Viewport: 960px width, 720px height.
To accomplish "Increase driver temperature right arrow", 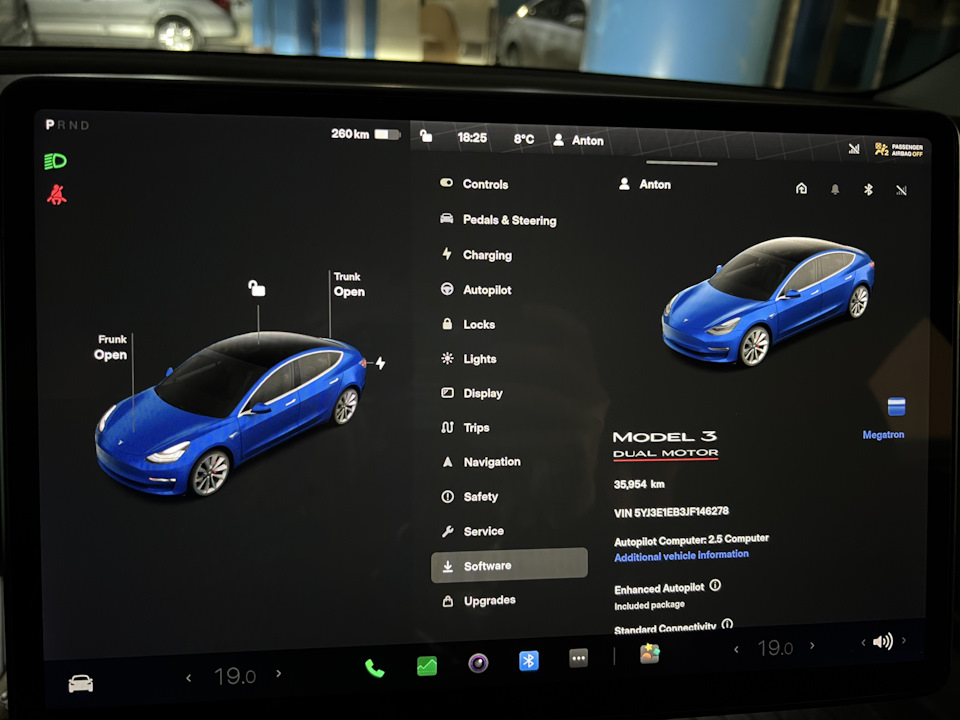I will click(x=279, y=673).
